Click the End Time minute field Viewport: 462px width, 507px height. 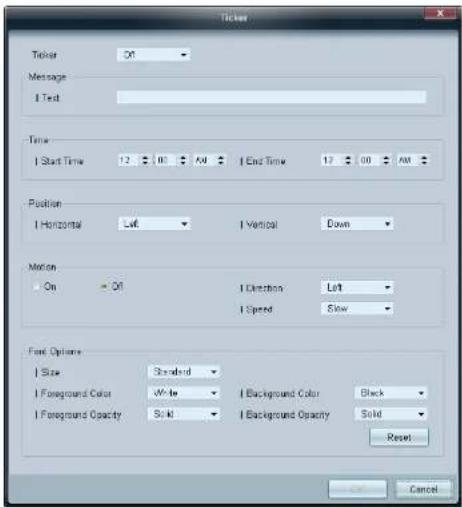(370, 160)
